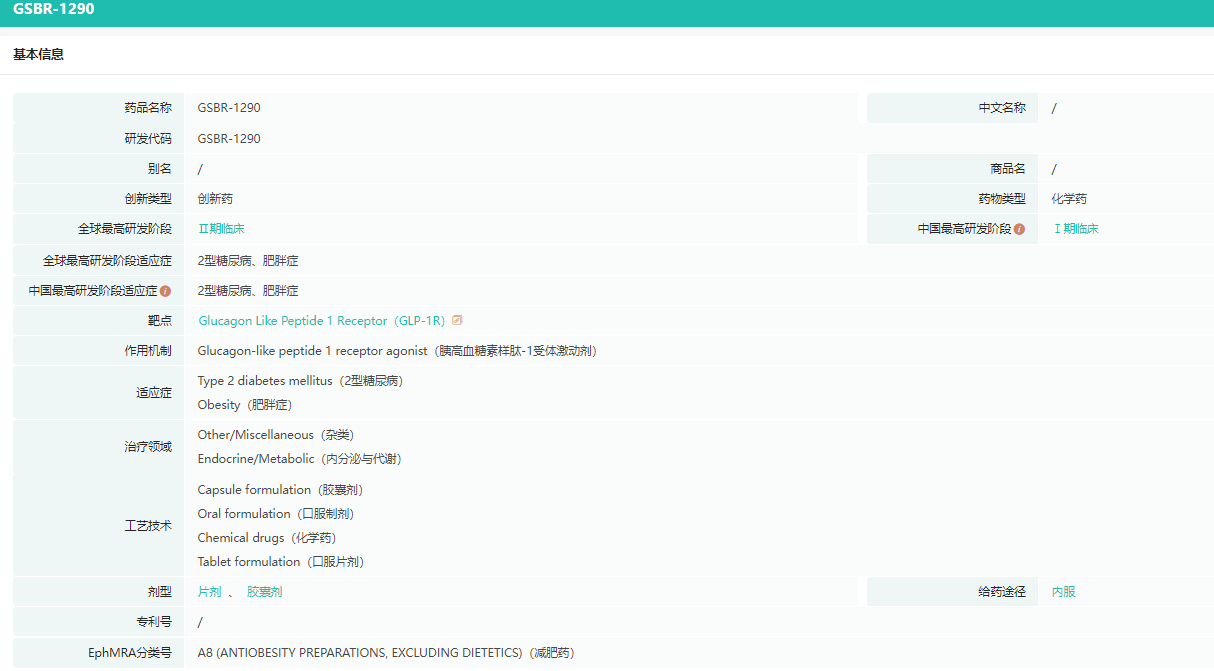Open the 片剂 dosage form link
1214x671 pixels.
[x=210, y=592]
